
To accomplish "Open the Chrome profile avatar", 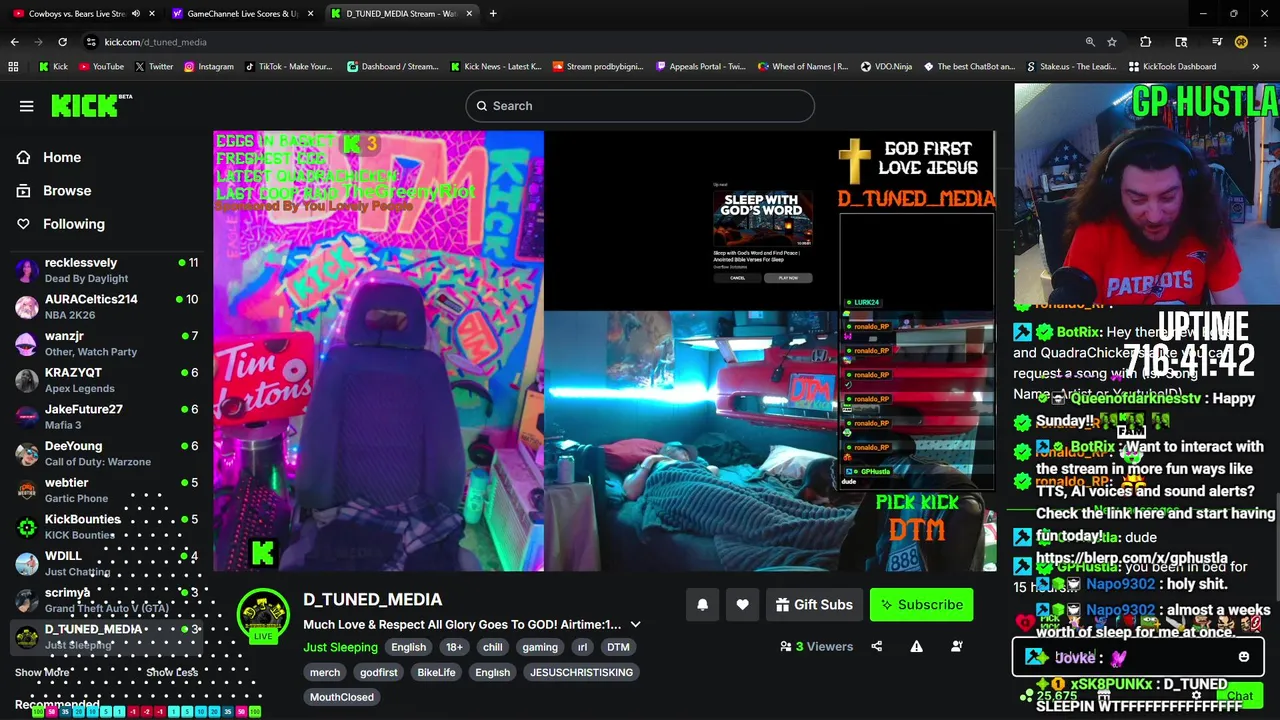I will (x=1241, y=42).
